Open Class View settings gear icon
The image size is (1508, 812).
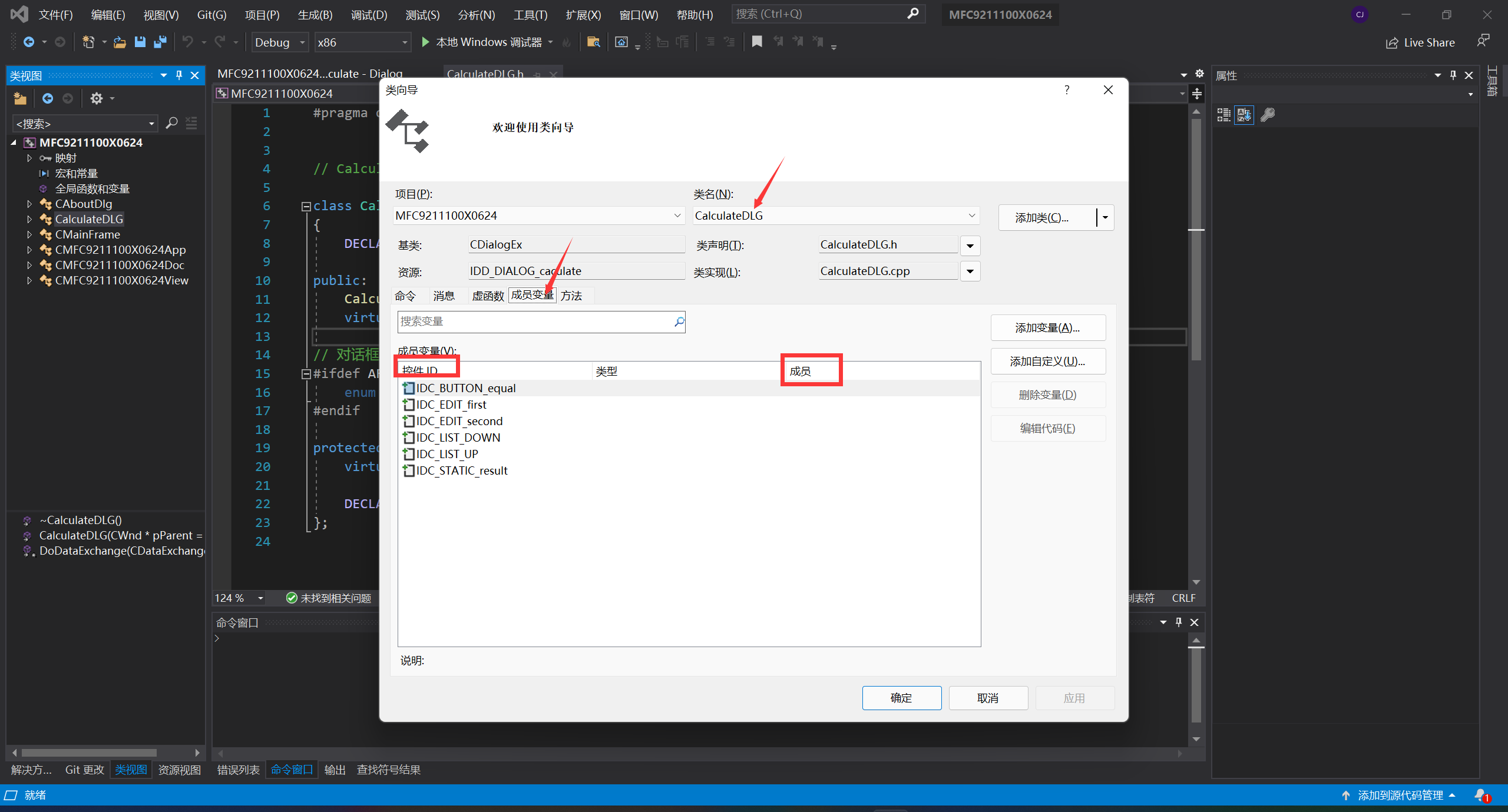pyautogui.click(x=97, y=98)
